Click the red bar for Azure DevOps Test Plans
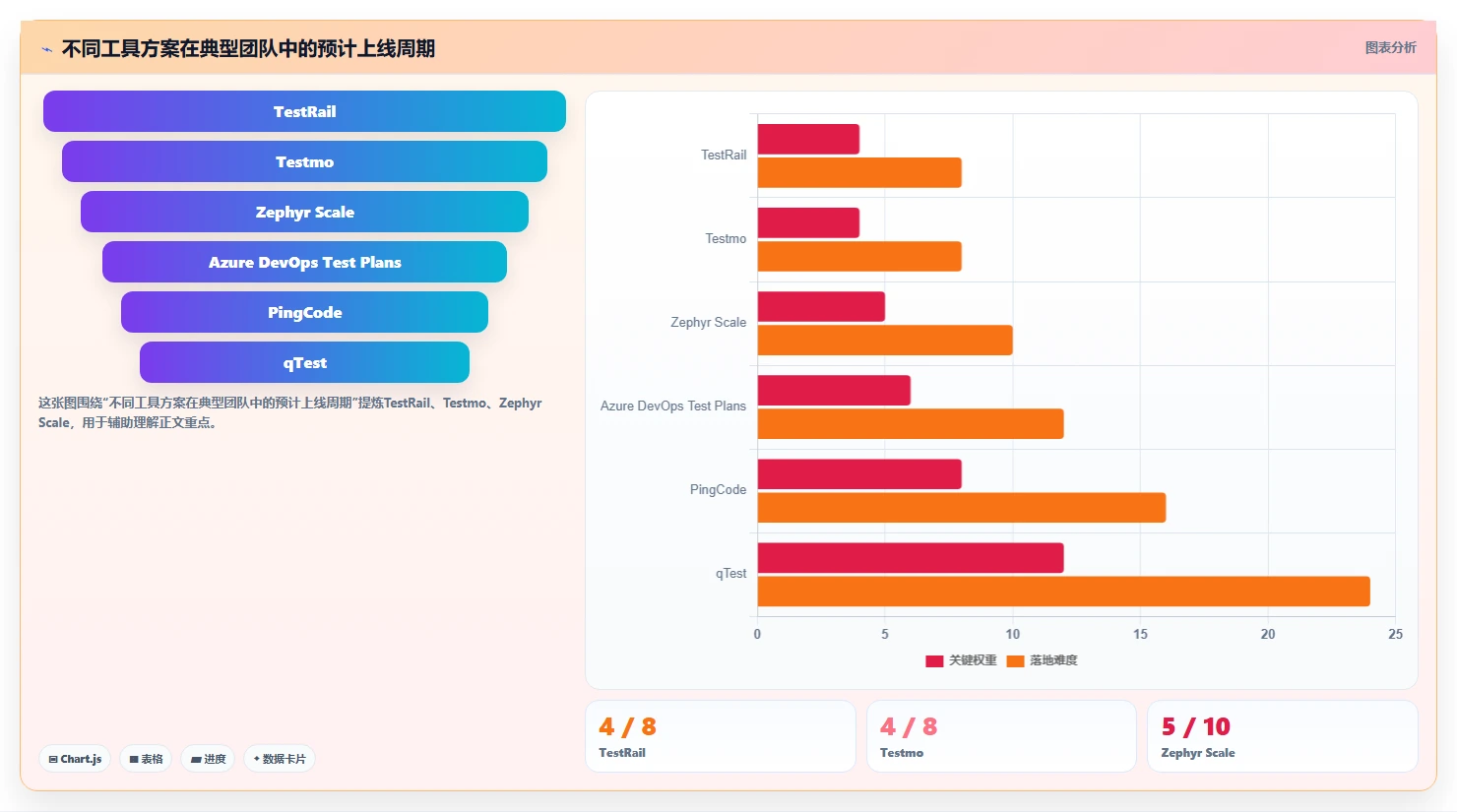 [834, 390]
